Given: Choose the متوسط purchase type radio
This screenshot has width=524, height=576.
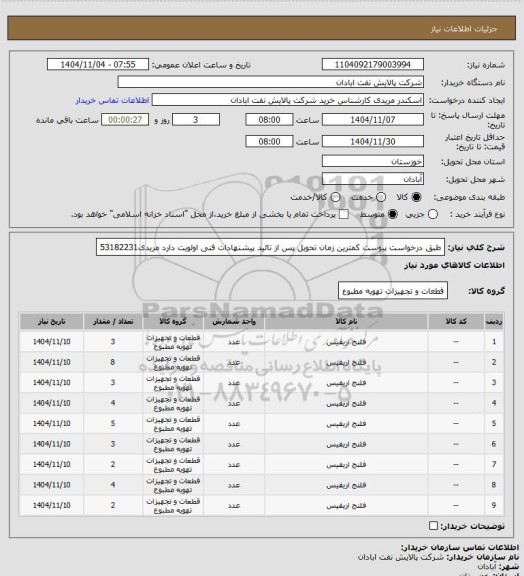Looking at the screenshot, I should pos(393,214).
